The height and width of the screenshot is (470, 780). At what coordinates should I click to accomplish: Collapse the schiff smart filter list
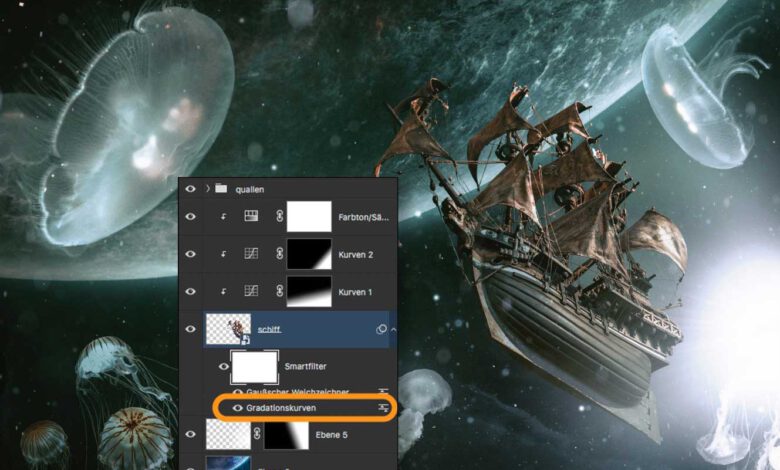393,329
